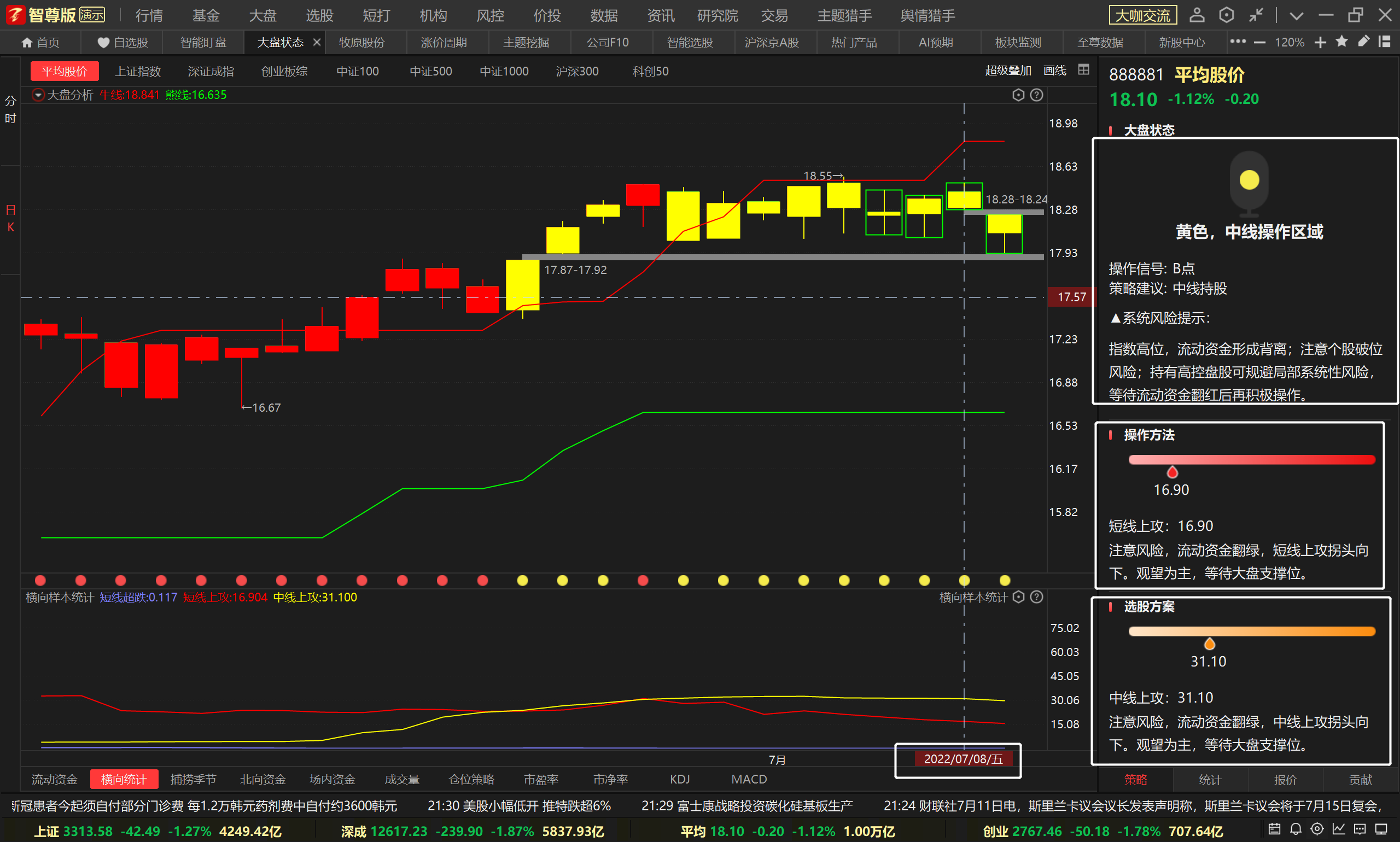This screenshot has height=842, width=1400.
Task: Select the 流动资金 indicator tab
Action: tap(54, 779)
